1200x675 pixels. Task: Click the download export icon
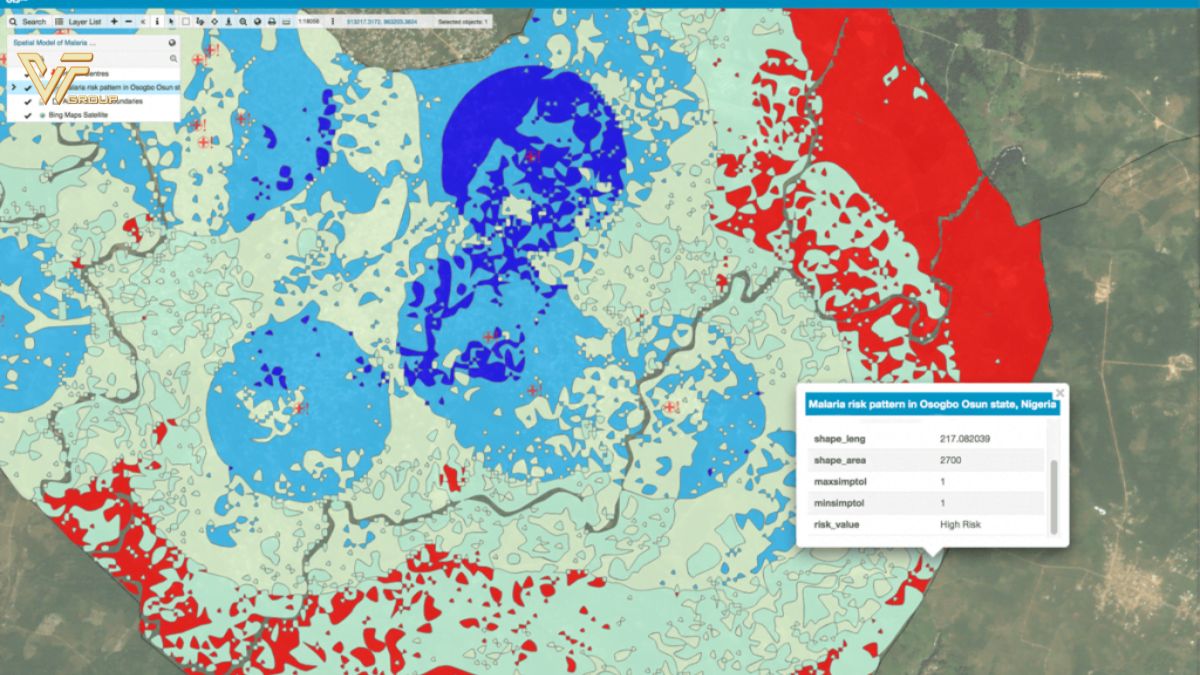pos(230,21)
